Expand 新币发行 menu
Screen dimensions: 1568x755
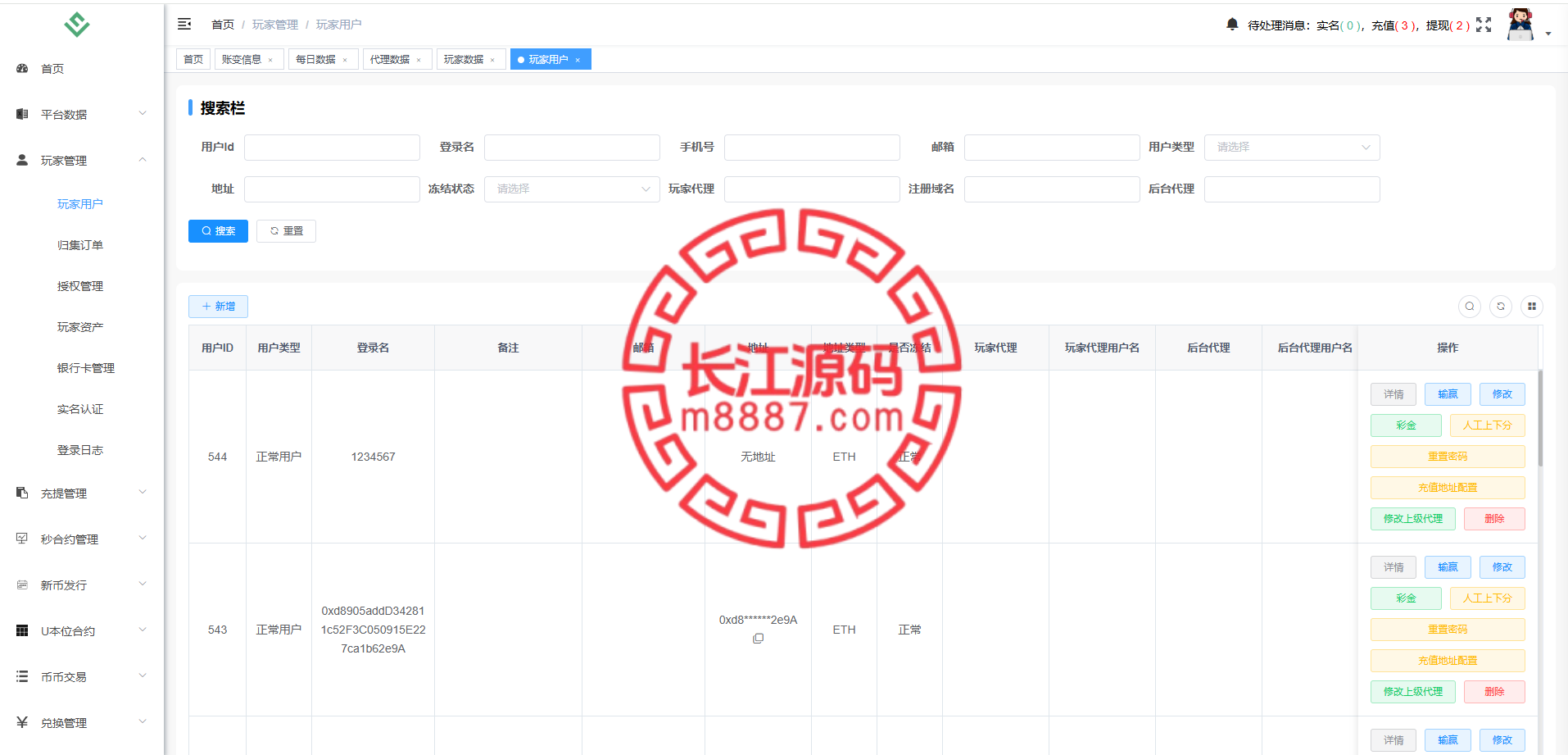[x=82, y=585]
